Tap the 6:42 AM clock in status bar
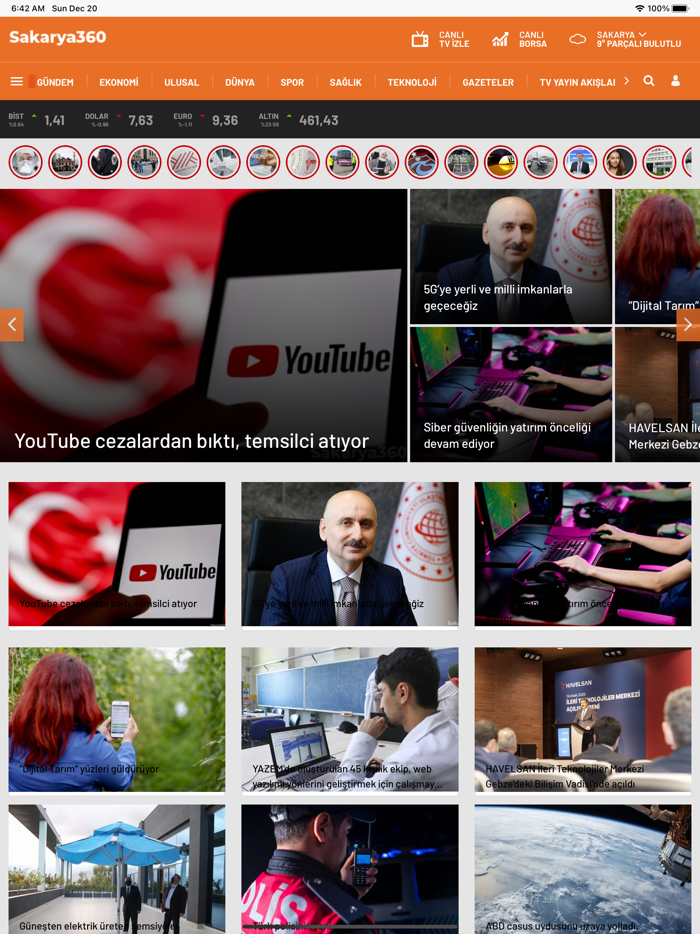Viewport: 700px width, 934px height. [28, 8]
